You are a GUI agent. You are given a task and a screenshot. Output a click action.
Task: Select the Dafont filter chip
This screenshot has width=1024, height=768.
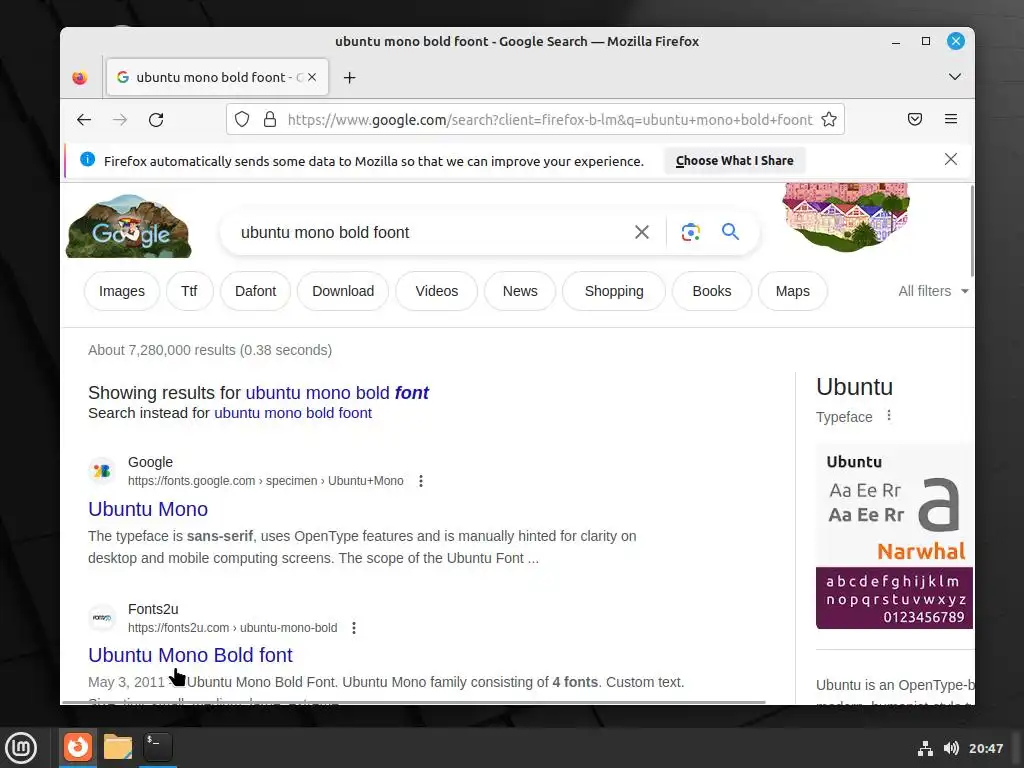coord(255,291)
